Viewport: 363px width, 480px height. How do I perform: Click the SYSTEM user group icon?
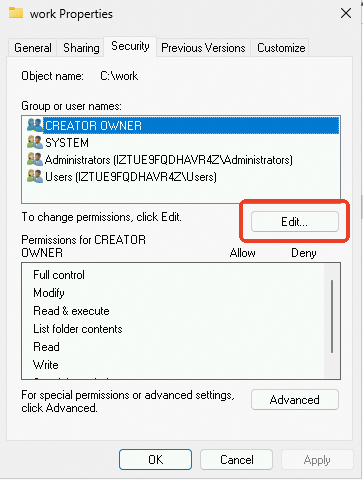[35, 142]
